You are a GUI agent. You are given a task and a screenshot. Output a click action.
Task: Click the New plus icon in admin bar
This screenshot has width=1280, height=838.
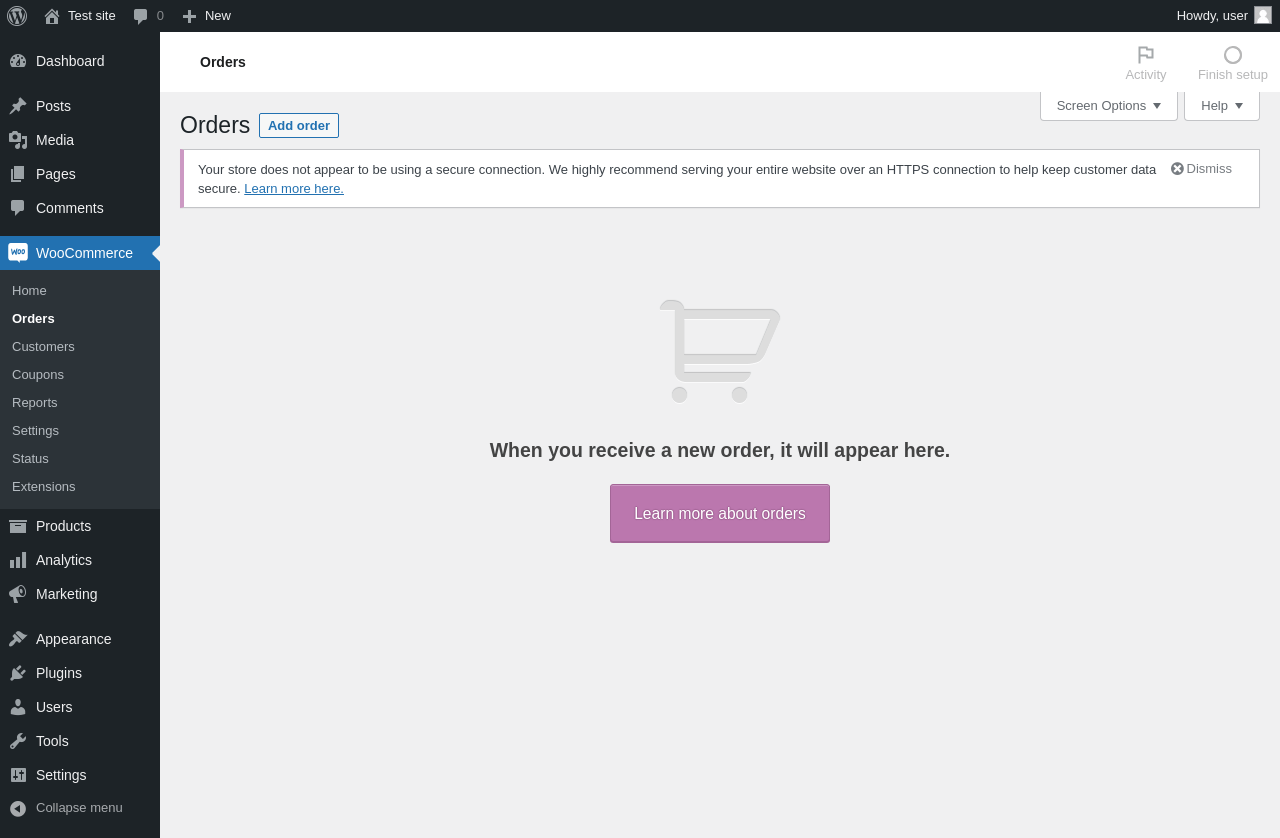189,16
